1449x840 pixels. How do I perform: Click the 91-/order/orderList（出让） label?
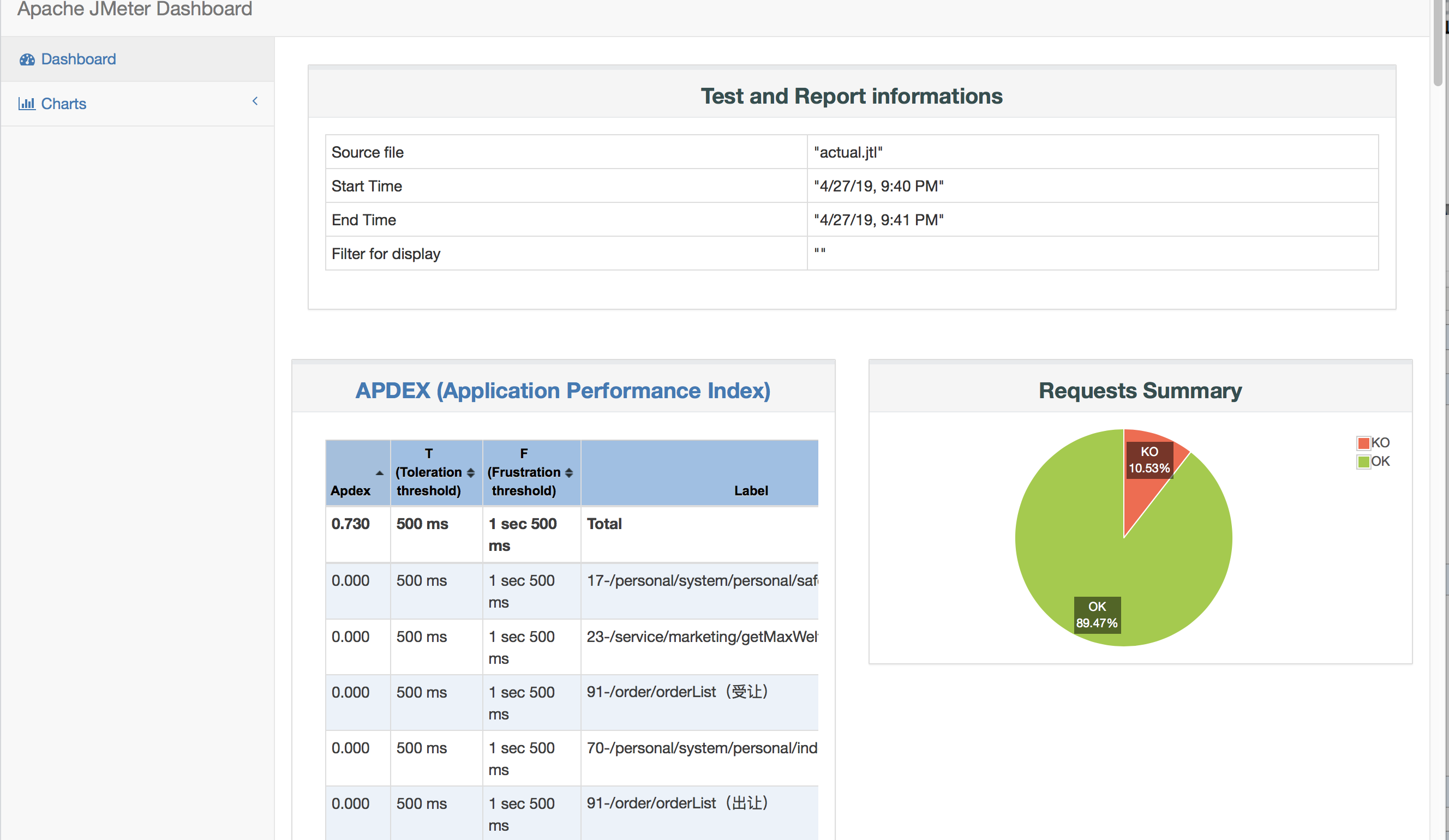point(678,804)
